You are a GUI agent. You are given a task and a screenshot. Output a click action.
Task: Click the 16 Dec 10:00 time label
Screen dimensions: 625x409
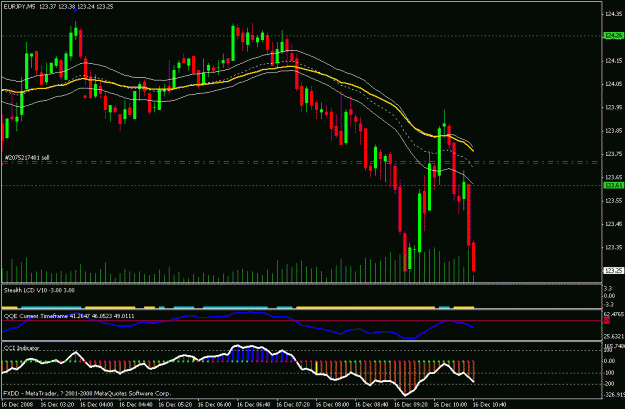point(450,404)
